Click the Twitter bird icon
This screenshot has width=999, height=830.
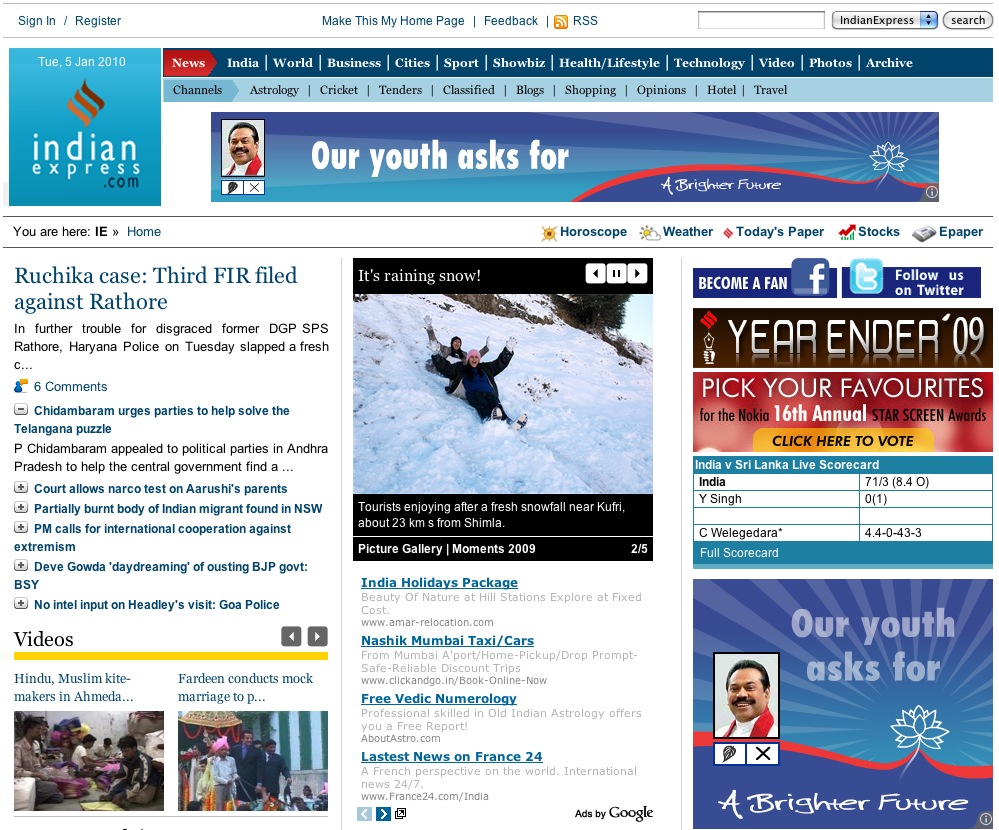866,277
